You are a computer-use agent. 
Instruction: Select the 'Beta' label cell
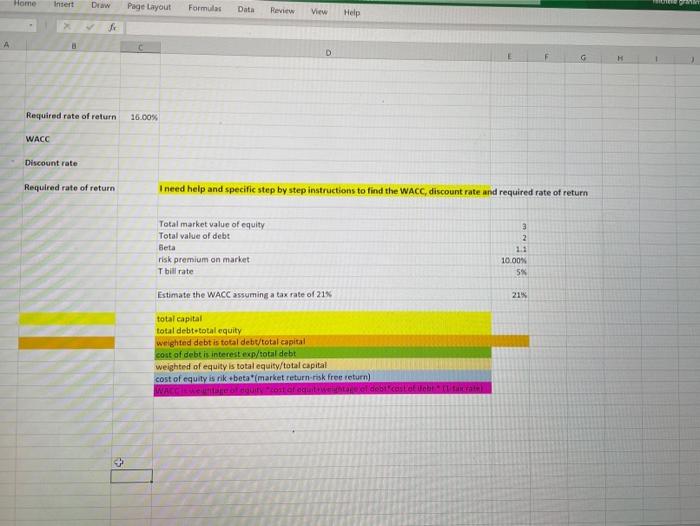point(324,248)
